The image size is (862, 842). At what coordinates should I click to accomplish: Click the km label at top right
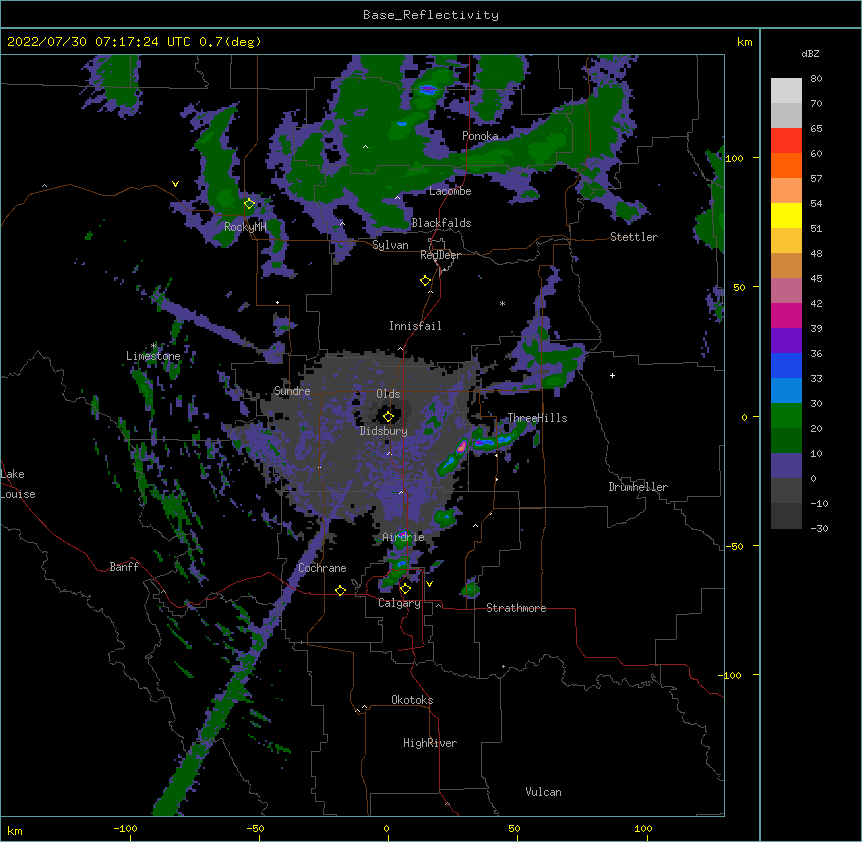pos(744,42)
